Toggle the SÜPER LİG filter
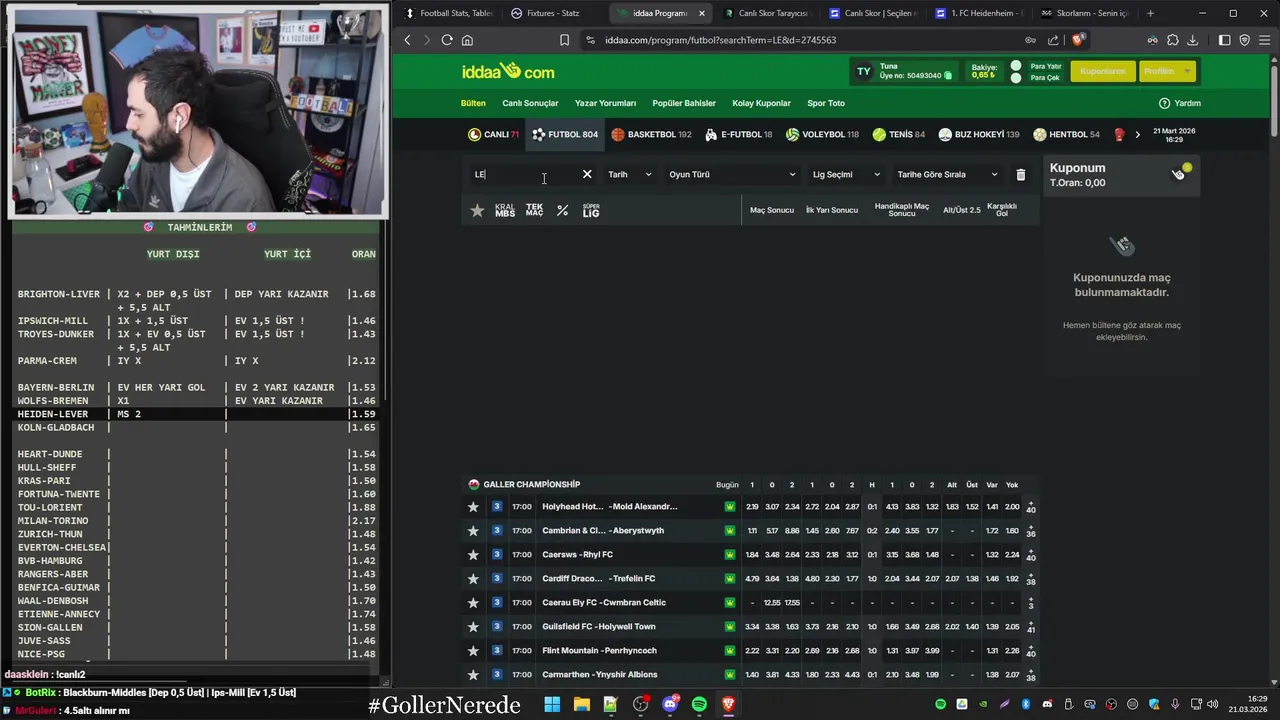The image size is (1280, 720). pyautogui.click(x=591, y=210)
